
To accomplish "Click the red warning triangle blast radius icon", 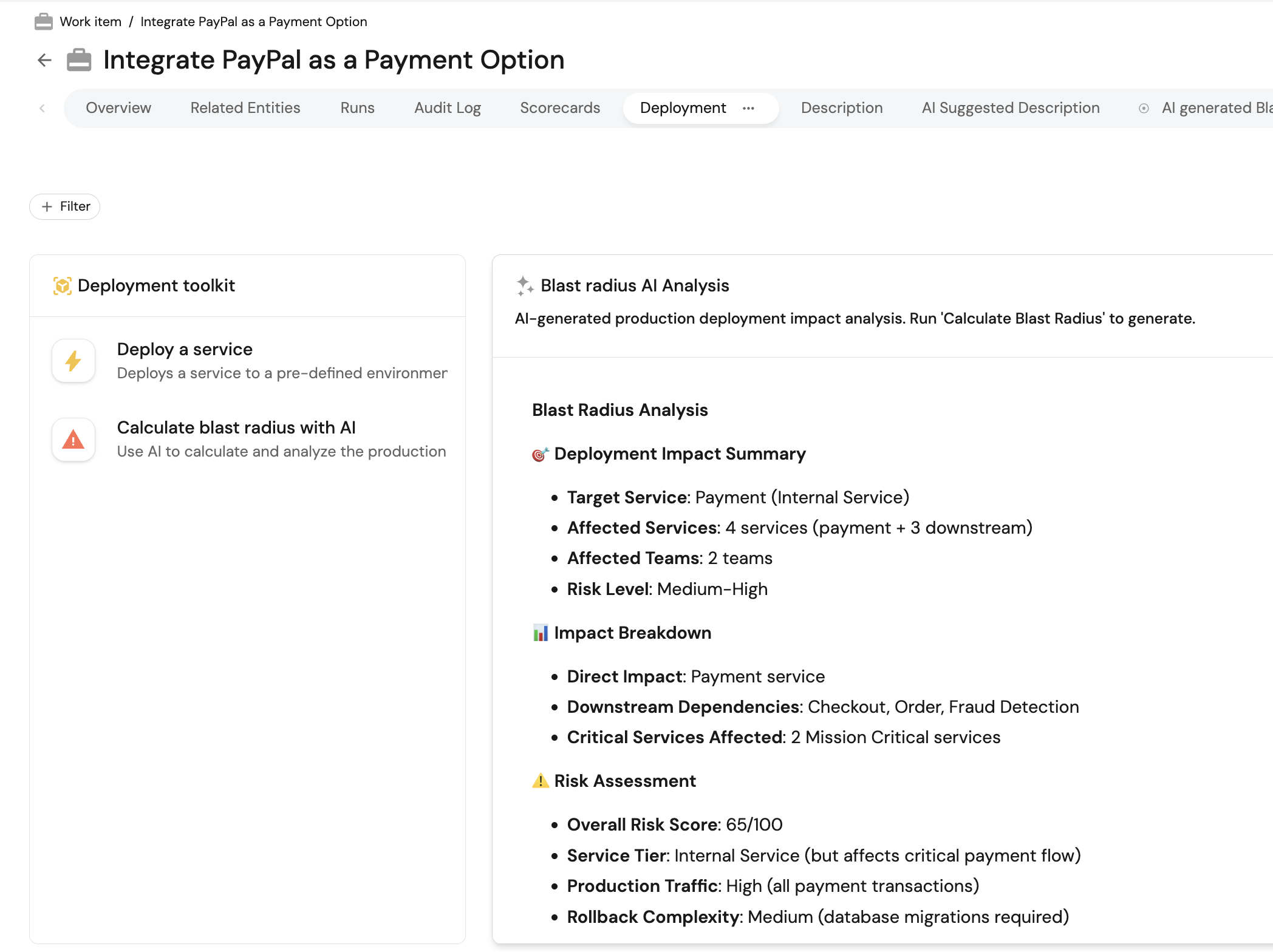I will 73,440.
